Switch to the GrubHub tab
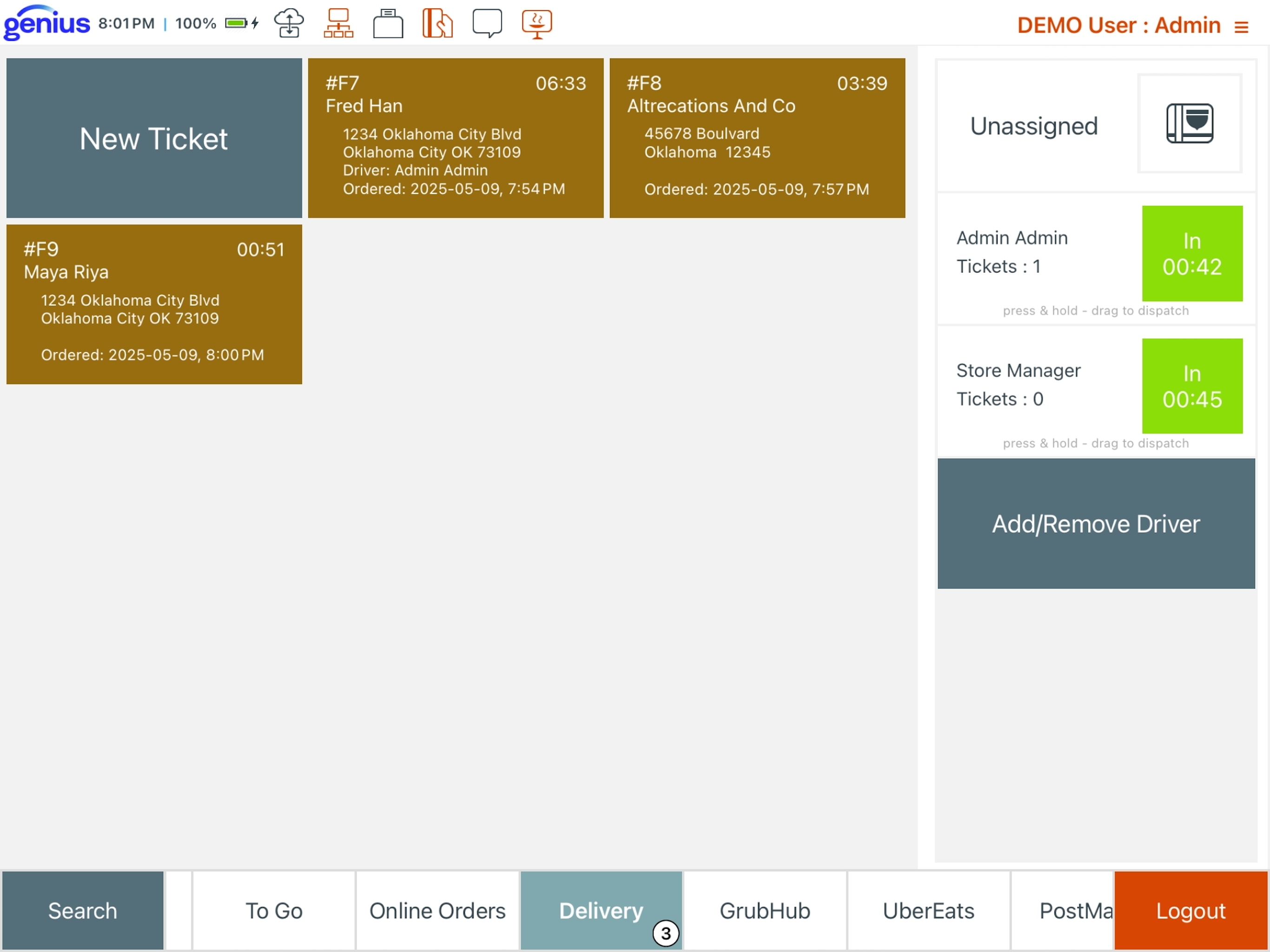Image resolution: width=1270 pixels, height=952 pixels. (x=765, y=911)
